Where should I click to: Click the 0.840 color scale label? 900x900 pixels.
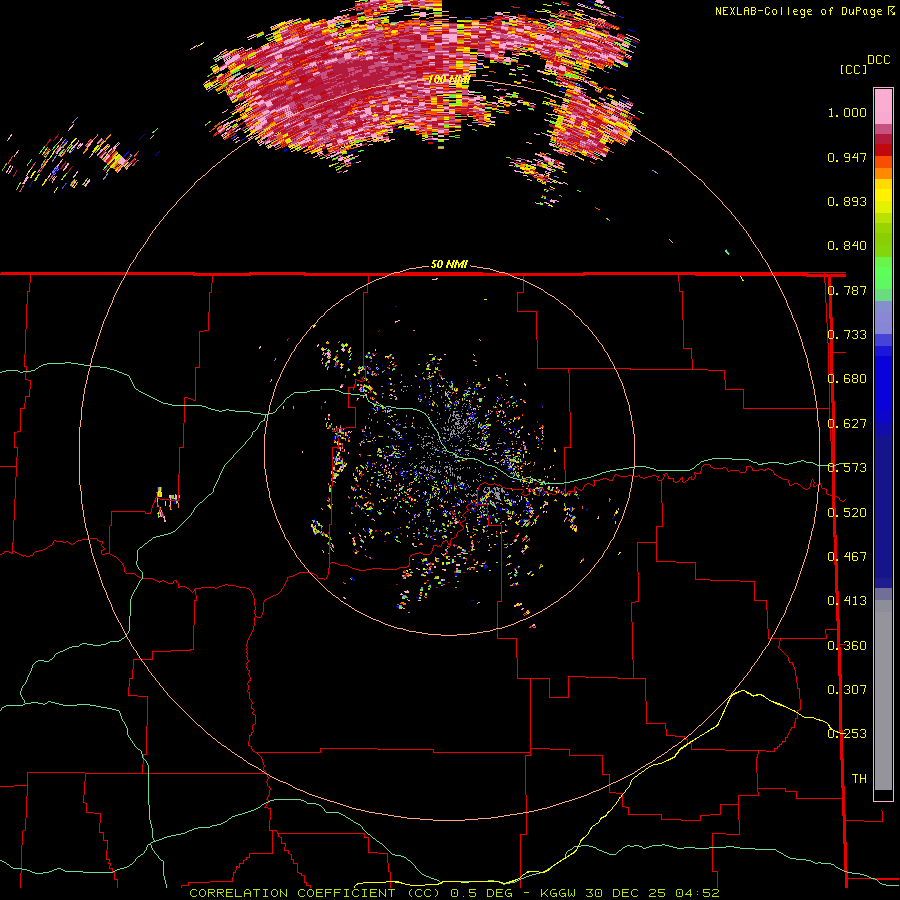click(x=847, y=246)
